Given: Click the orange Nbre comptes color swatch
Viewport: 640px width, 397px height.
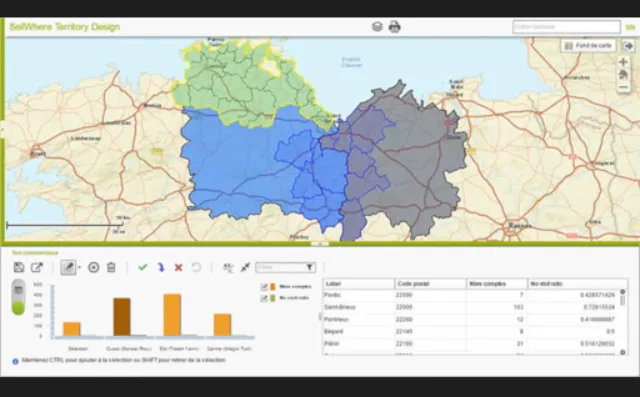Looking at the screenshot, I should [273, 287].
